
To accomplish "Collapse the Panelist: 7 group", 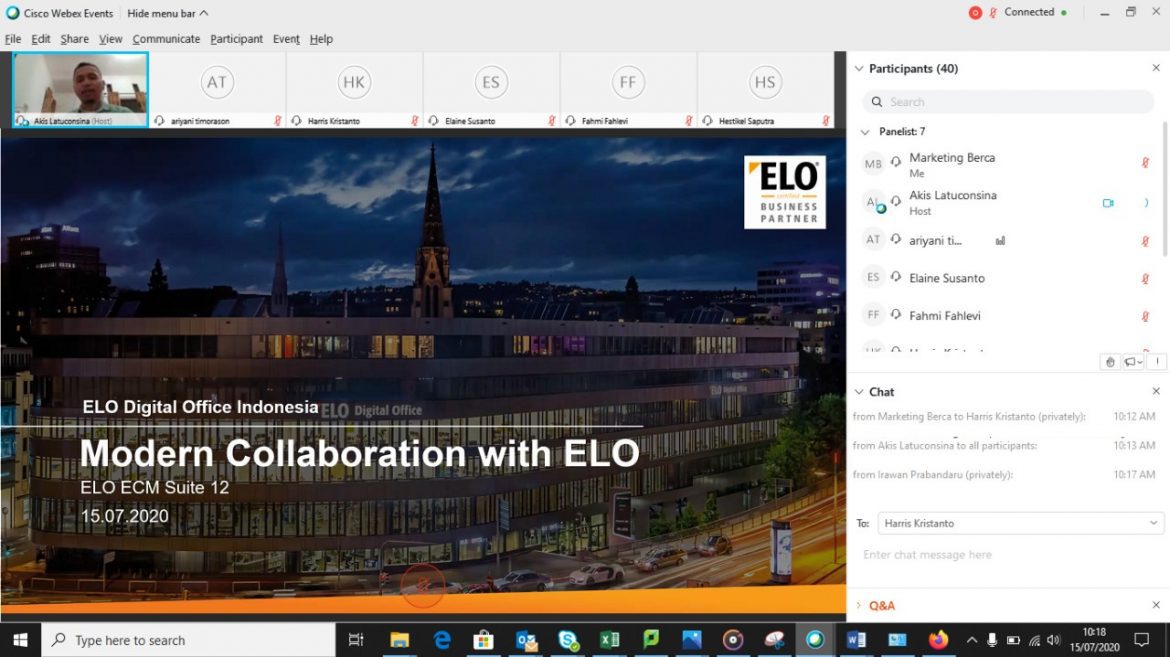I will click(865, 131).
